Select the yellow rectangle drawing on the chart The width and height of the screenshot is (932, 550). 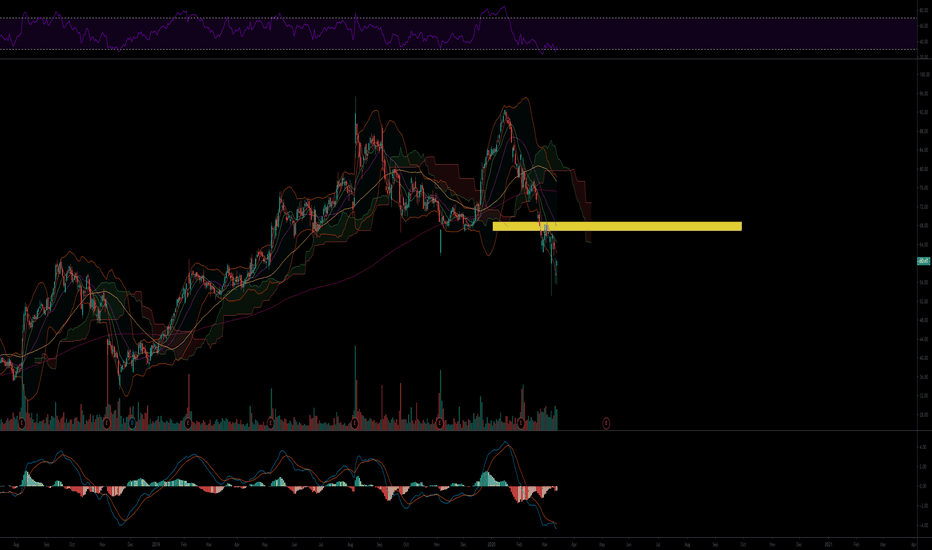[617, 226]
